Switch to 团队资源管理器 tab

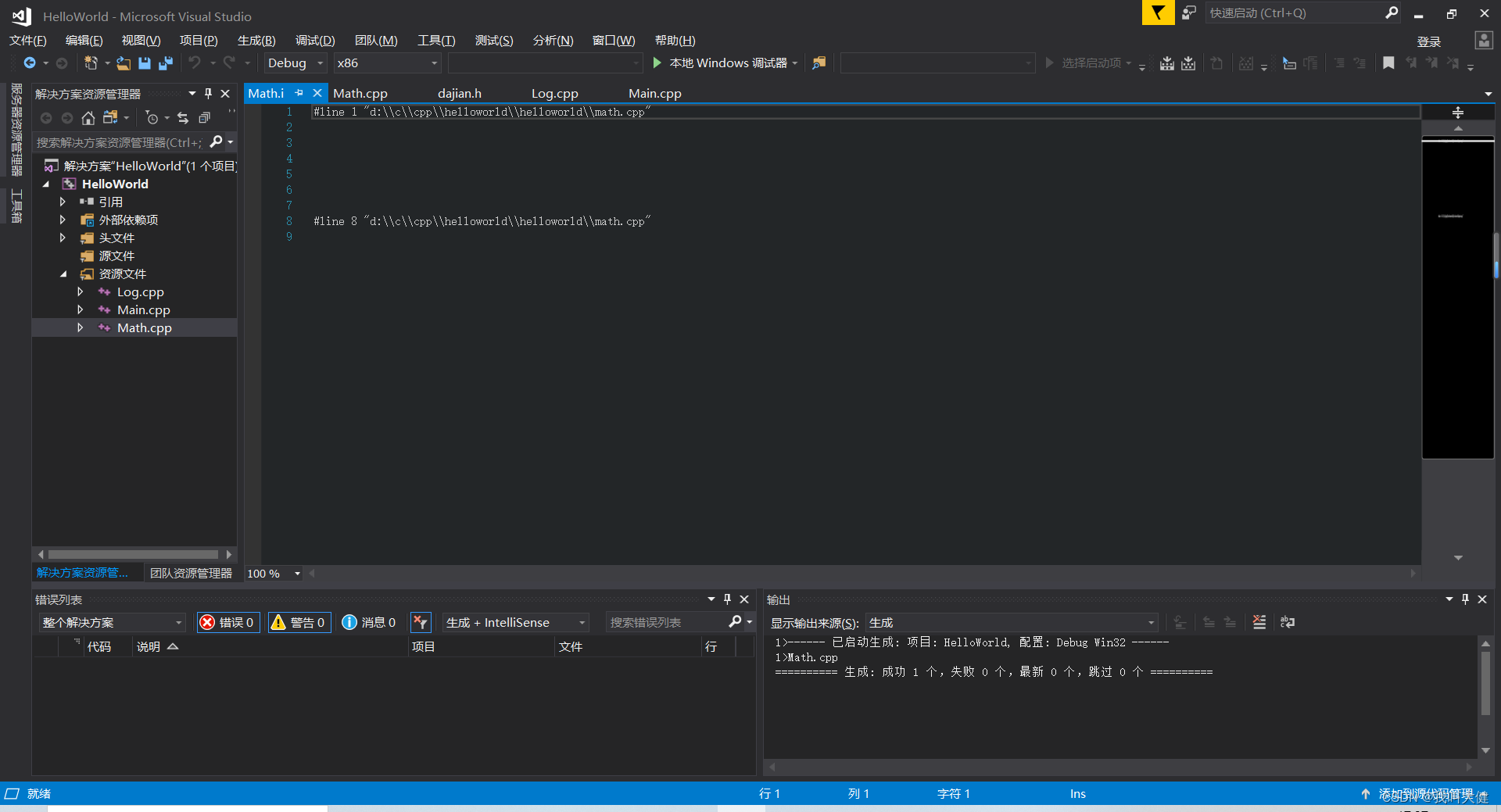pos(191,573)
